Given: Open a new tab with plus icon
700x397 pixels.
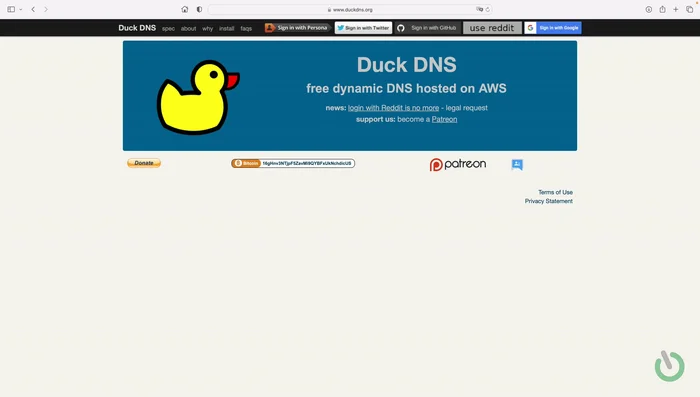Looking at the screenshot, I should click(x=676, y=9).
